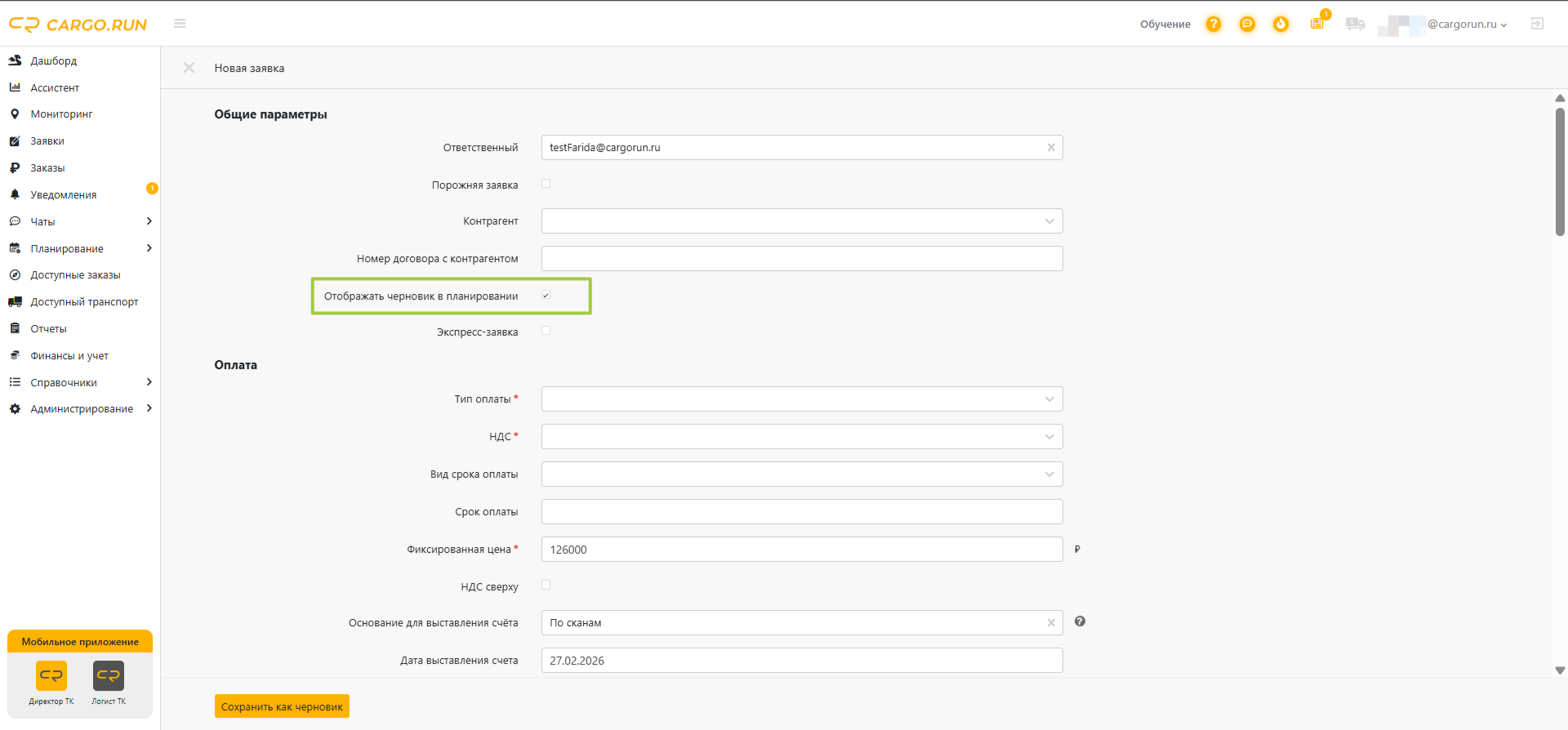Open the Директор ТК mobile app icon
1568x730 pixels.
51,675
